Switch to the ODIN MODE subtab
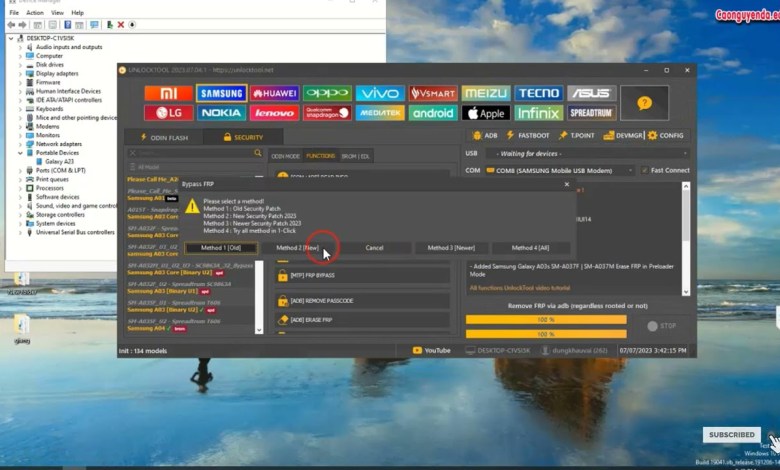 pos(286,156)
